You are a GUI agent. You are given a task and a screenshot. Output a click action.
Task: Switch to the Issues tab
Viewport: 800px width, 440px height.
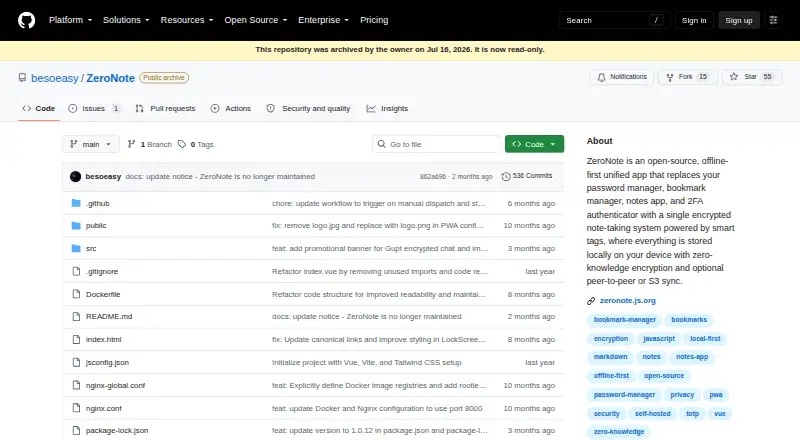[94, 108]
